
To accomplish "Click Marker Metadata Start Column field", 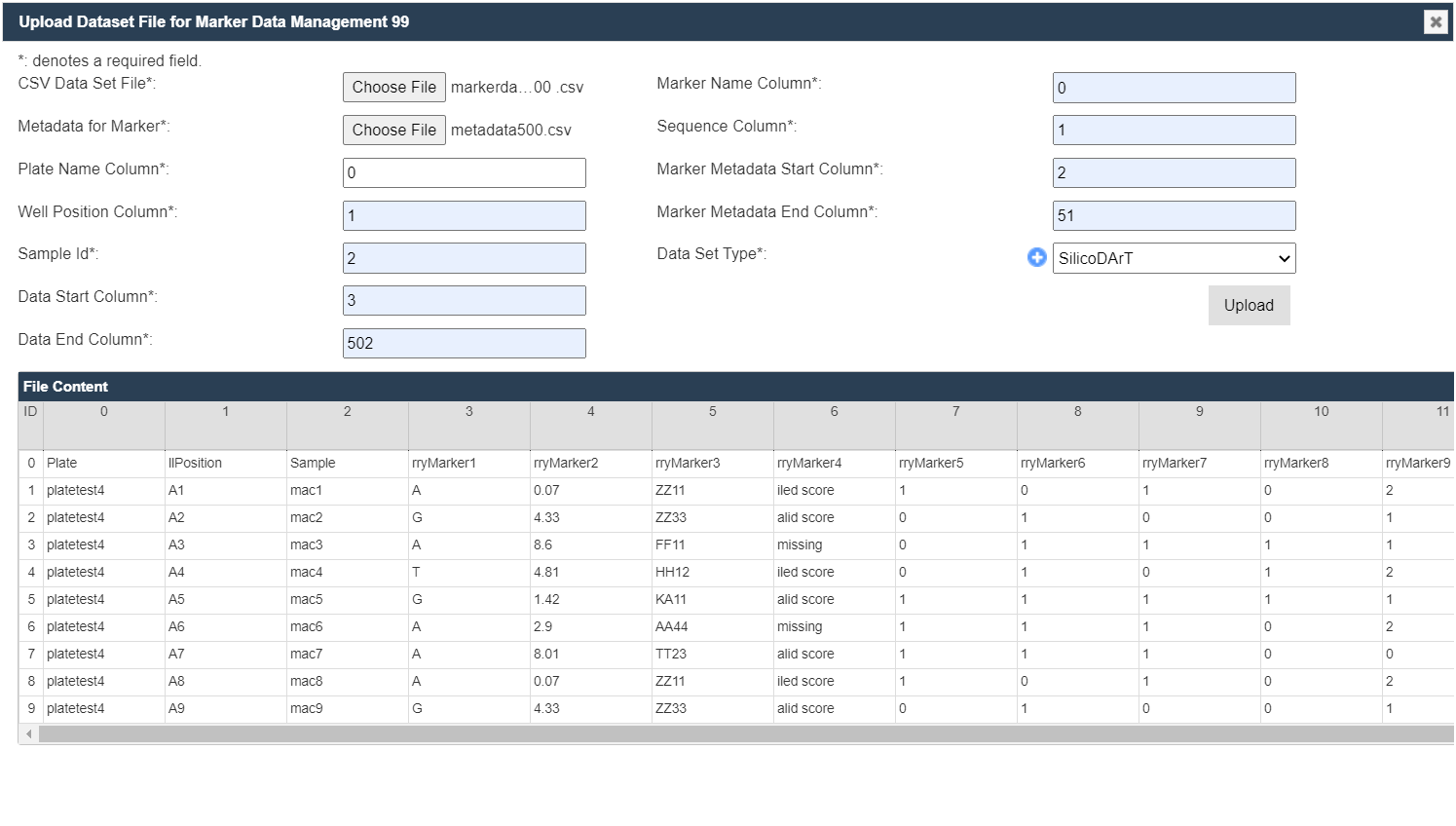I will 1174,173.
